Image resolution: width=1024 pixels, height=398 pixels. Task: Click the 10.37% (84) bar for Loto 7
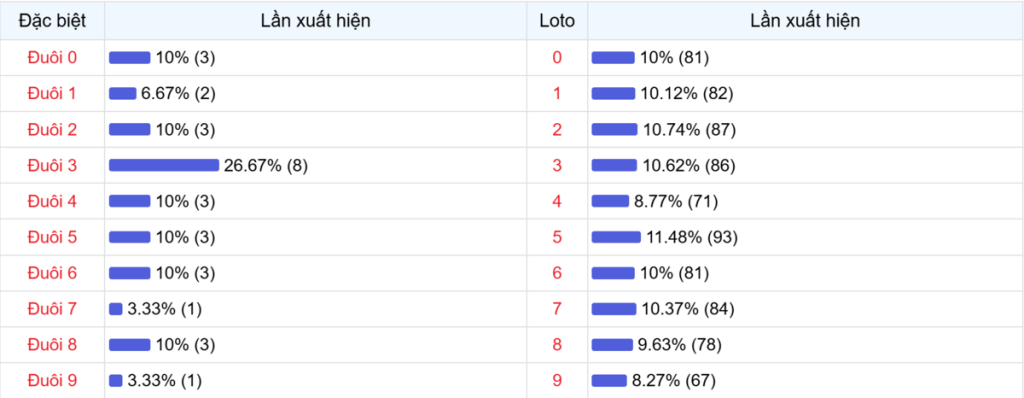pyautogui.click(x=614, y=308)
